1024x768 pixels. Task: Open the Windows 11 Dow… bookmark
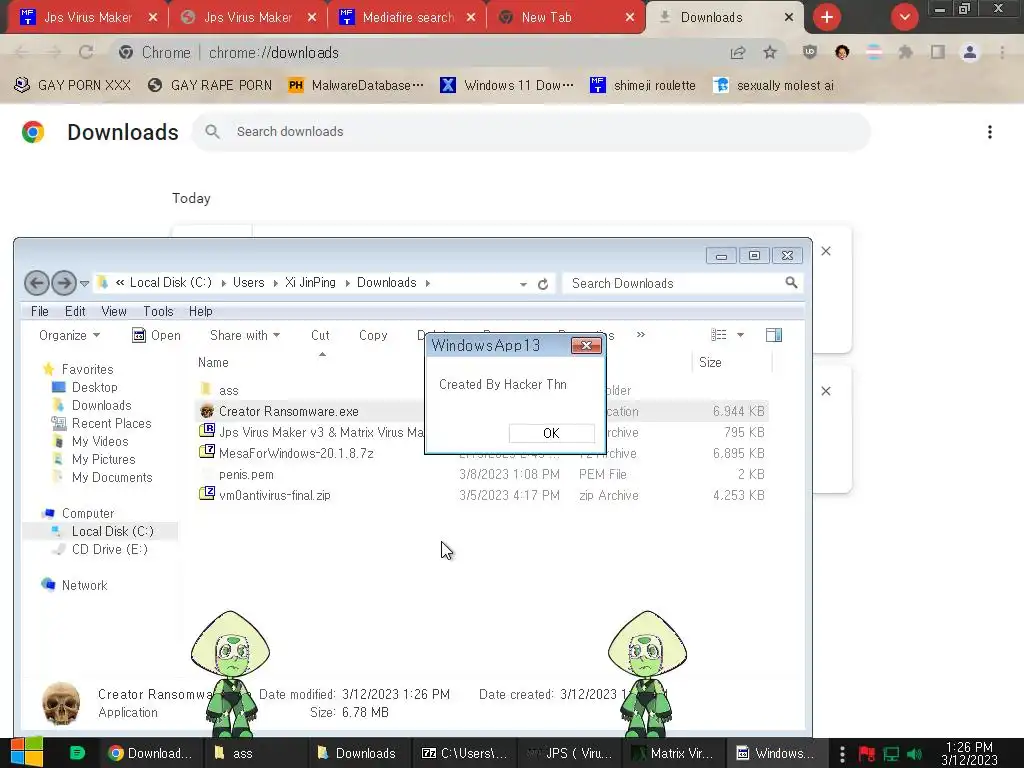[507, 85]
